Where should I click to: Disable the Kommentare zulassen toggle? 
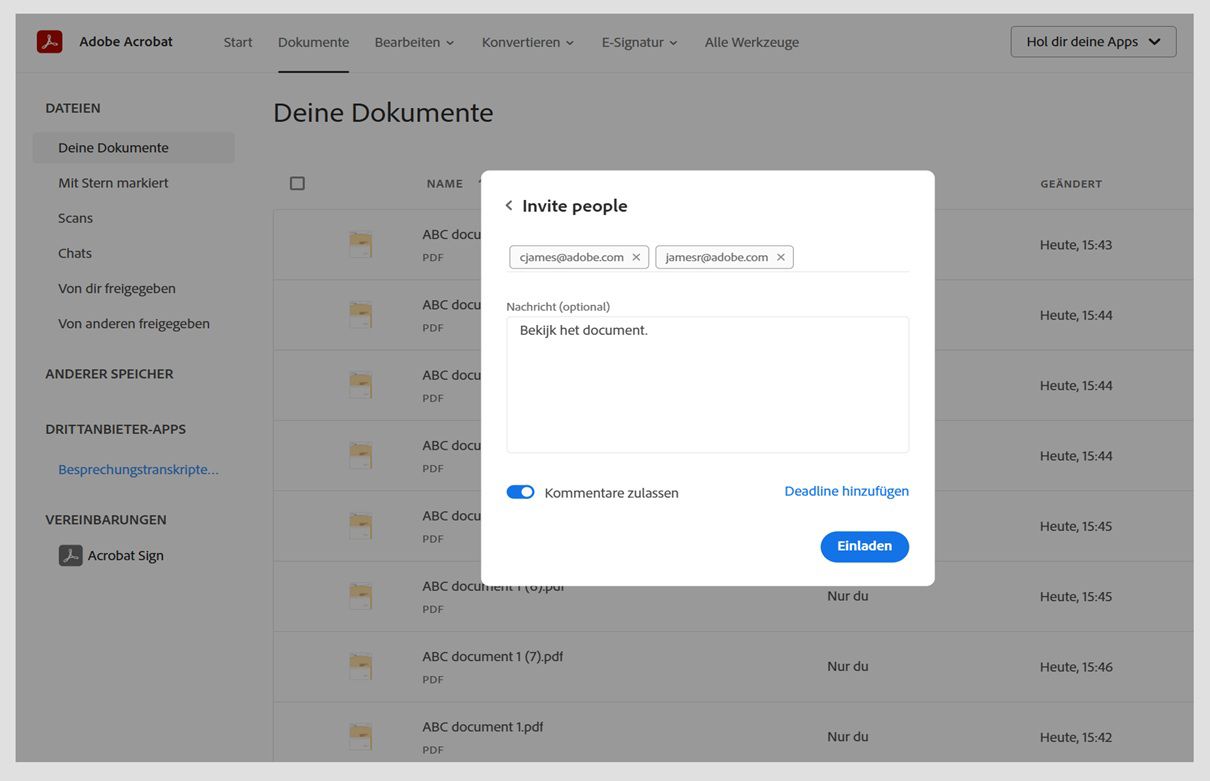click(x=521, y=492)
